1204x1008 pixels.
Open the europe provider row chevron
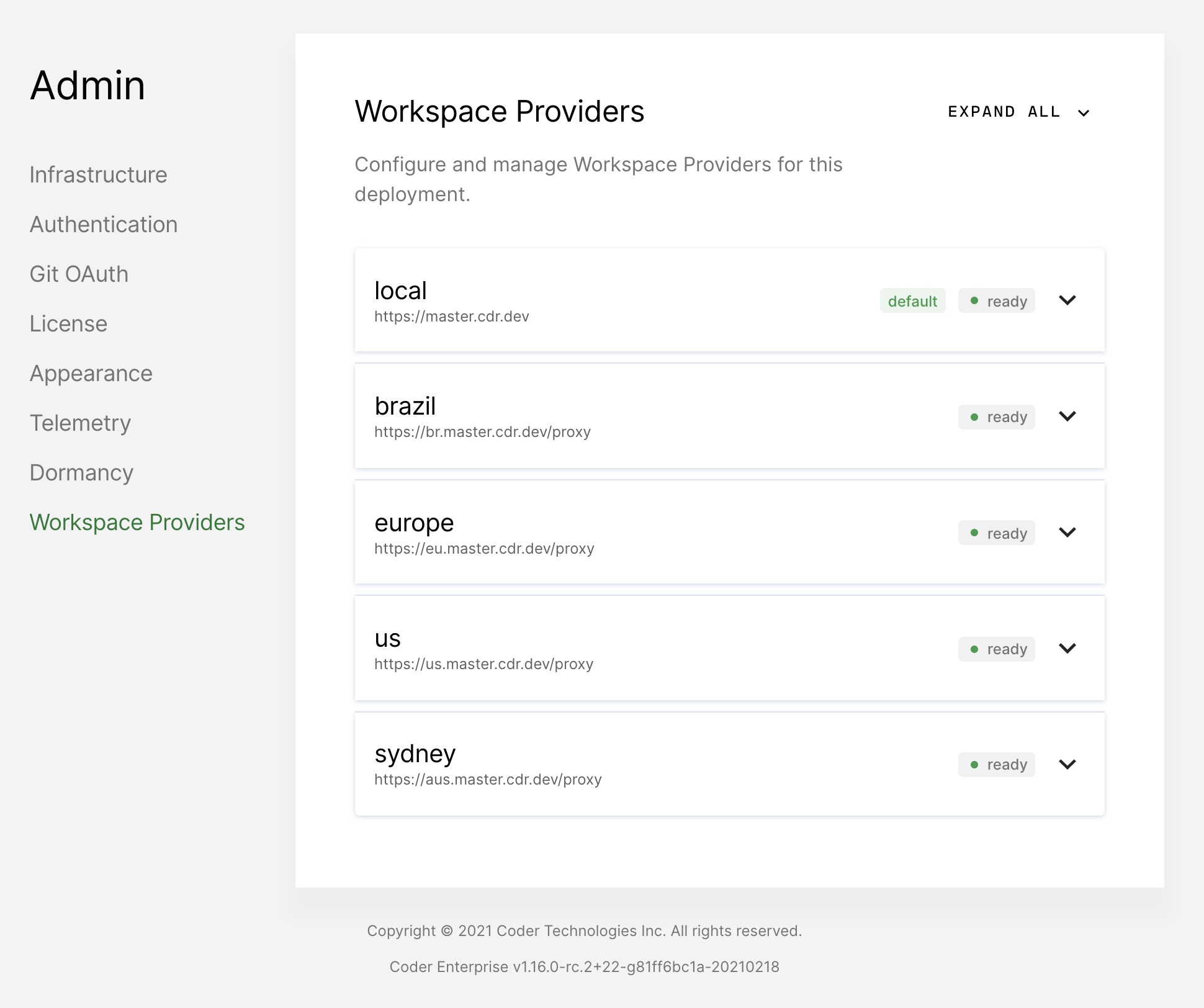(1067, 533)
